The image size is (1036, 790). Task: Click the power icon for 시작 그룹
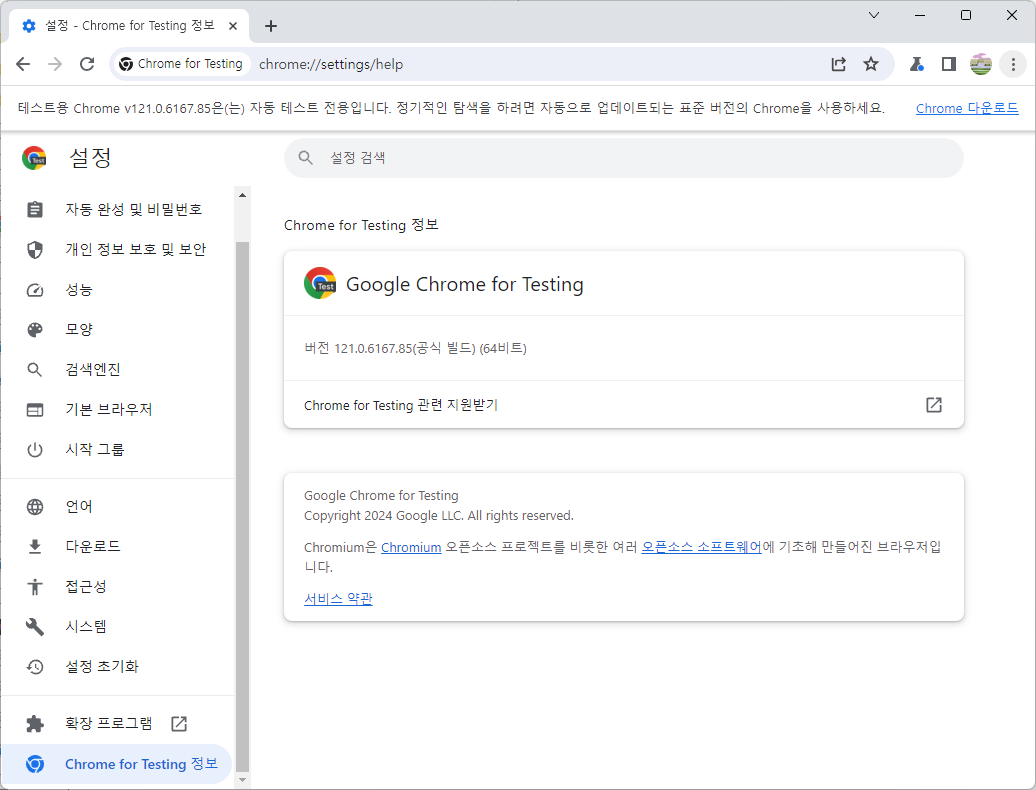click(x=35, y=450)
